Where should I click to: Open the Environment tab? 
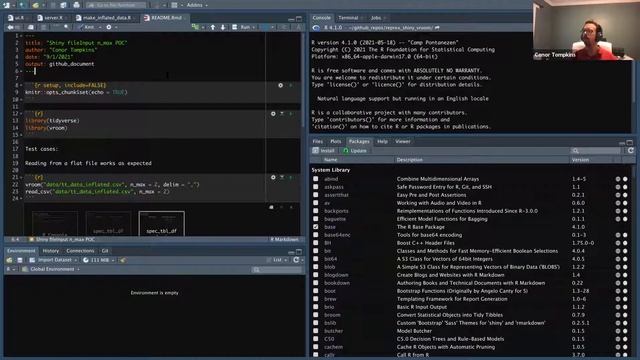tap(21, 251)
